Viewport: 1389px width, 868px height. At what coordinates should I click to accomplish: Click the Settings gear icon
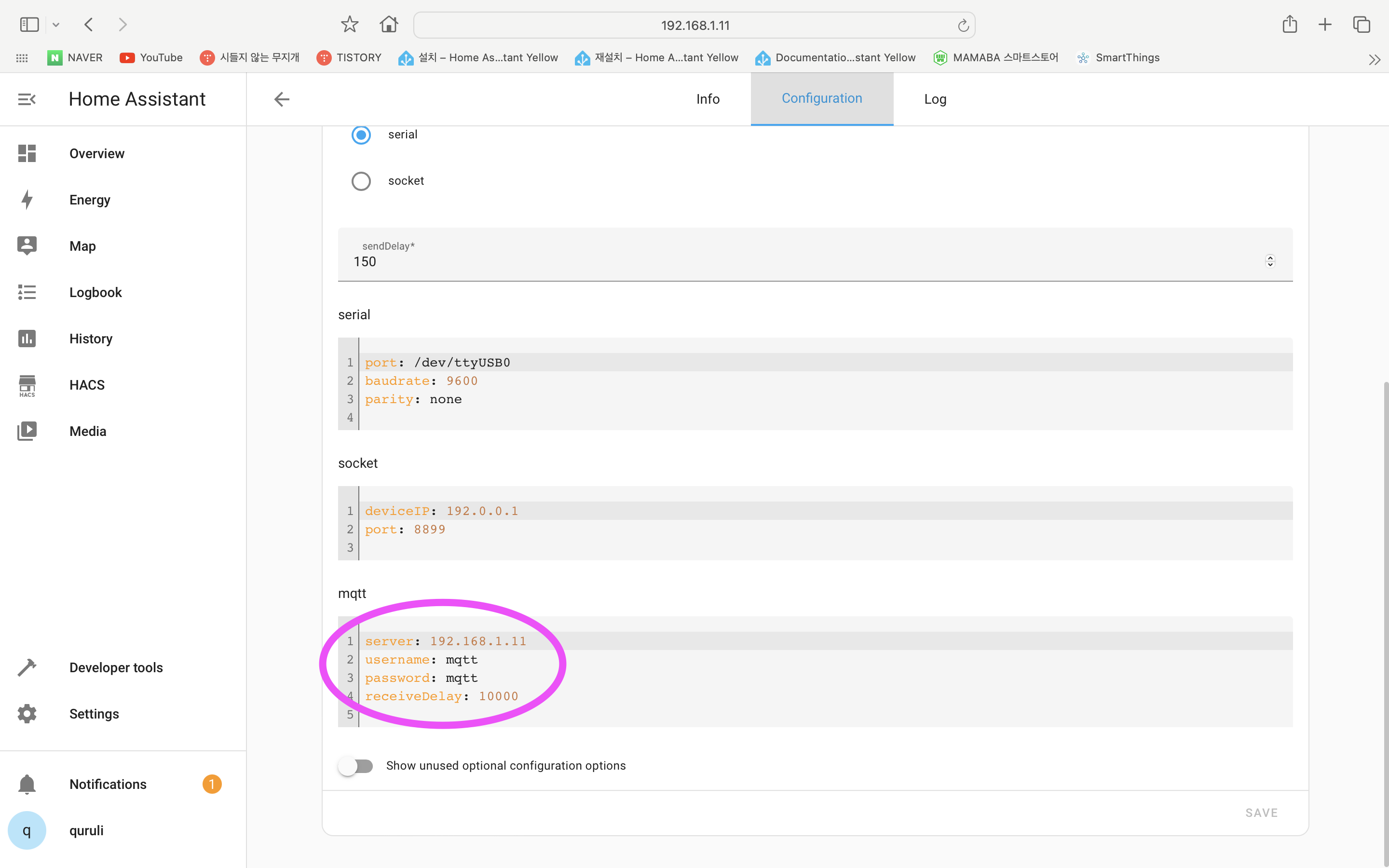pyautogui.click(x=27, y=714)
